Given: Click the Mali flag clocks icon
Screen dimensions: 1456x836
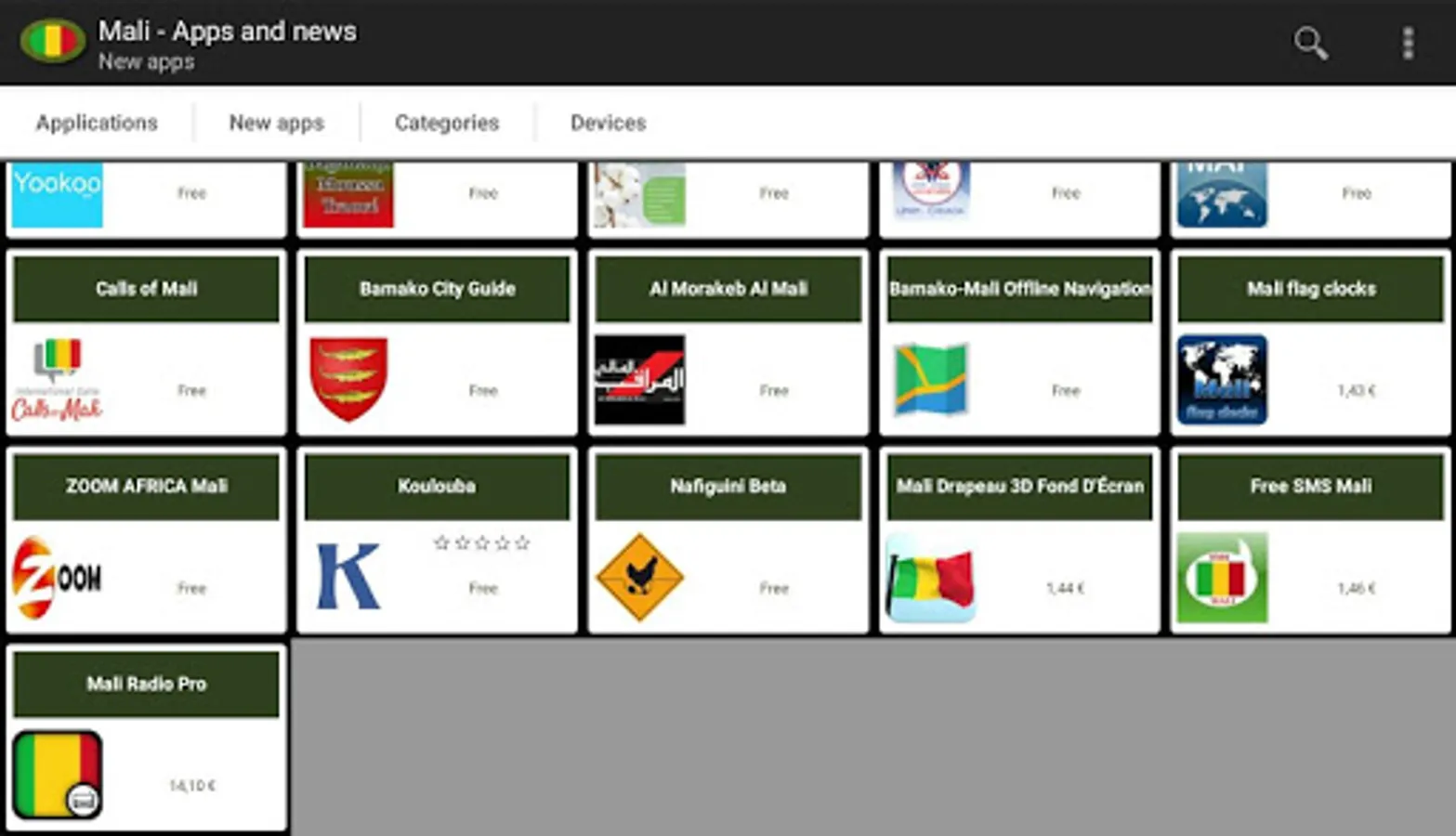Looking at the screenshot, I should pos(1222,379).
